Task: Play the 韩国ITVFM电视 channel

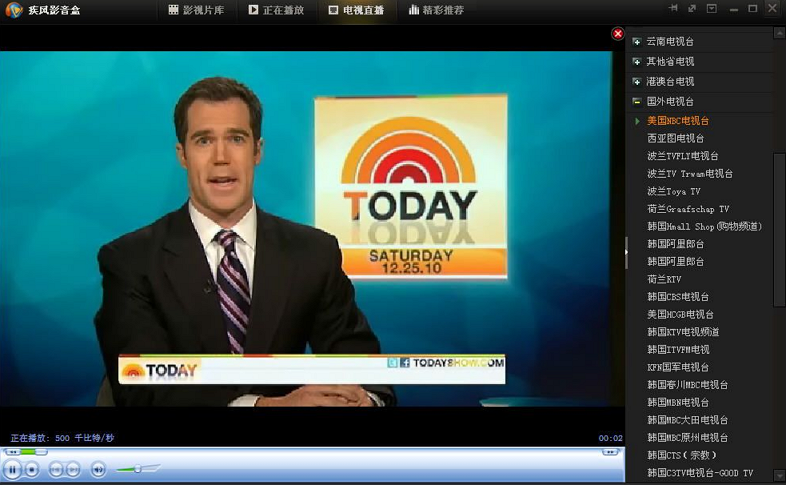Action: (x=678, y=349)
